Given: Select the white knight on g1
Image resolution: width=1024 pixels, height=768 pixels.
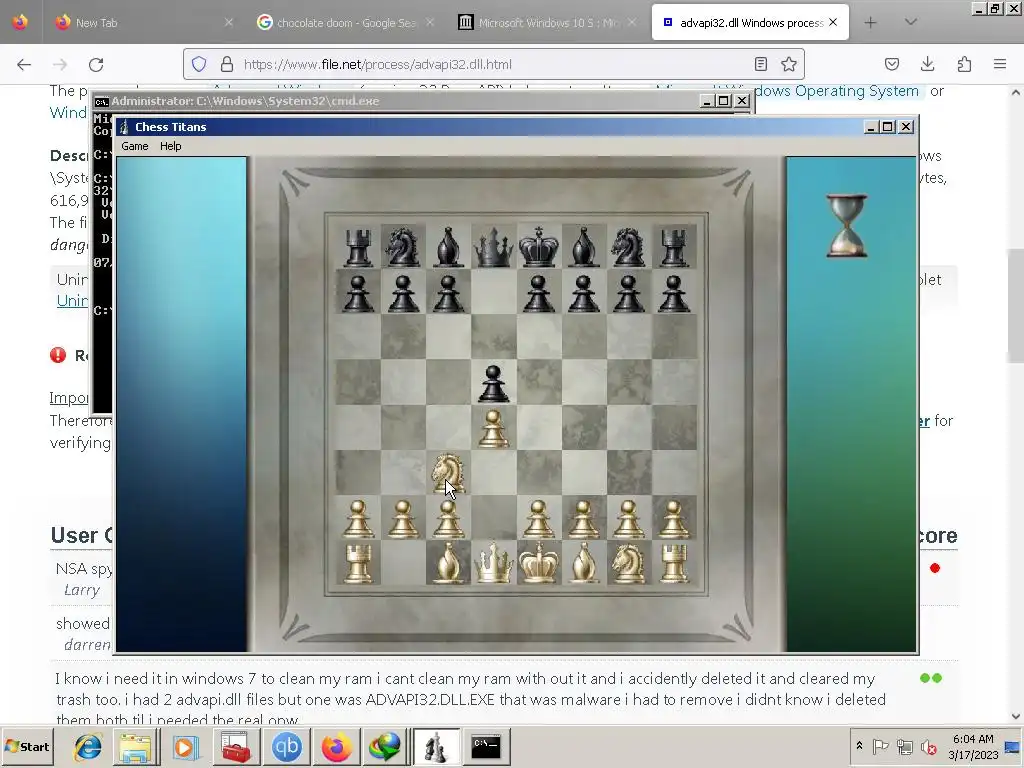Looking at the screenshot, I should point(628,564).
